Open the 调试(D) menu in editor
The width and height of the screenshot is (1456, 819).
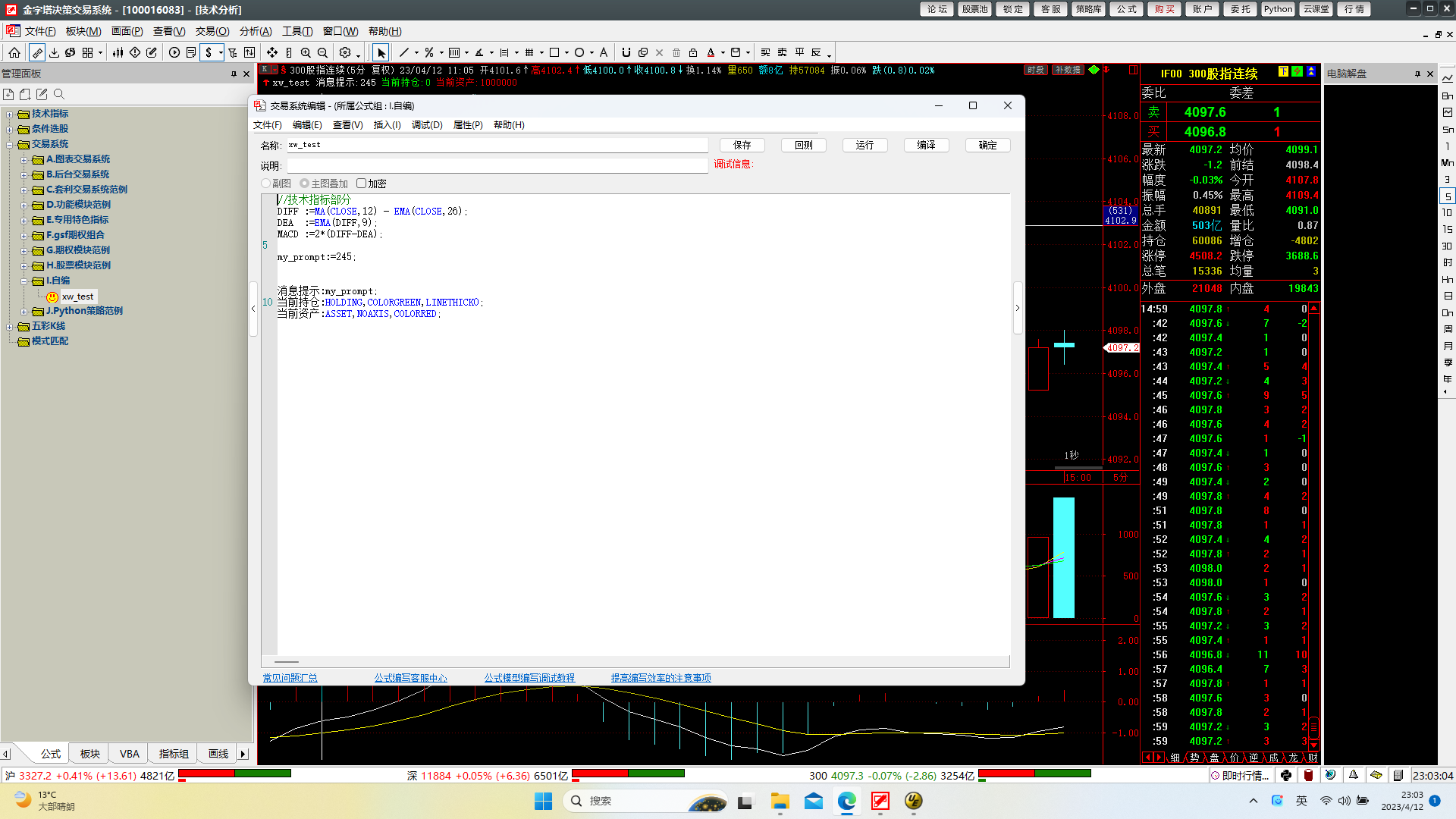click(x=426, y=125)
